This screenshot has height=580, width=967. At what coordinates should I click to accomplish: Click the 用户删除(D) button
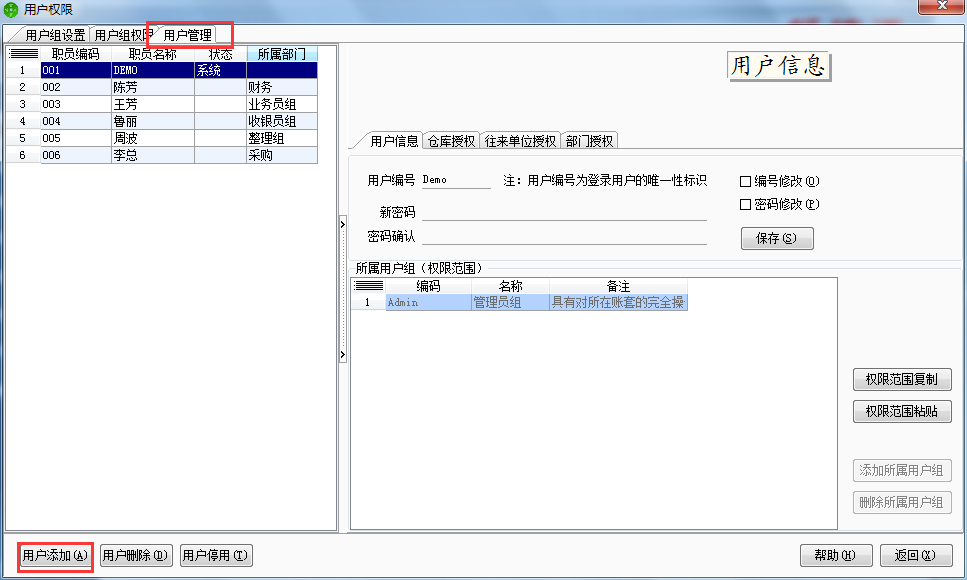(135, 555)
